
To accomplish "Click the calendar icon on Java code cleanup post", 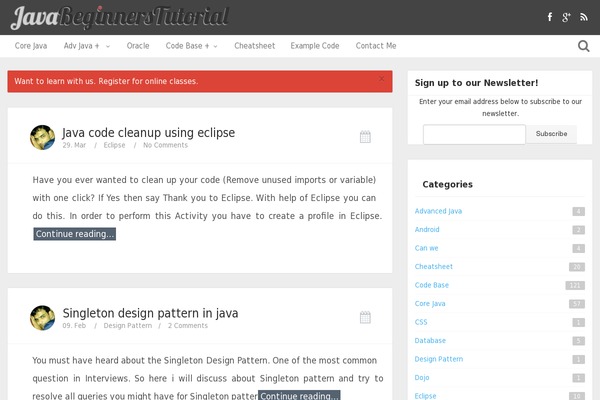I will coord(365,136).
